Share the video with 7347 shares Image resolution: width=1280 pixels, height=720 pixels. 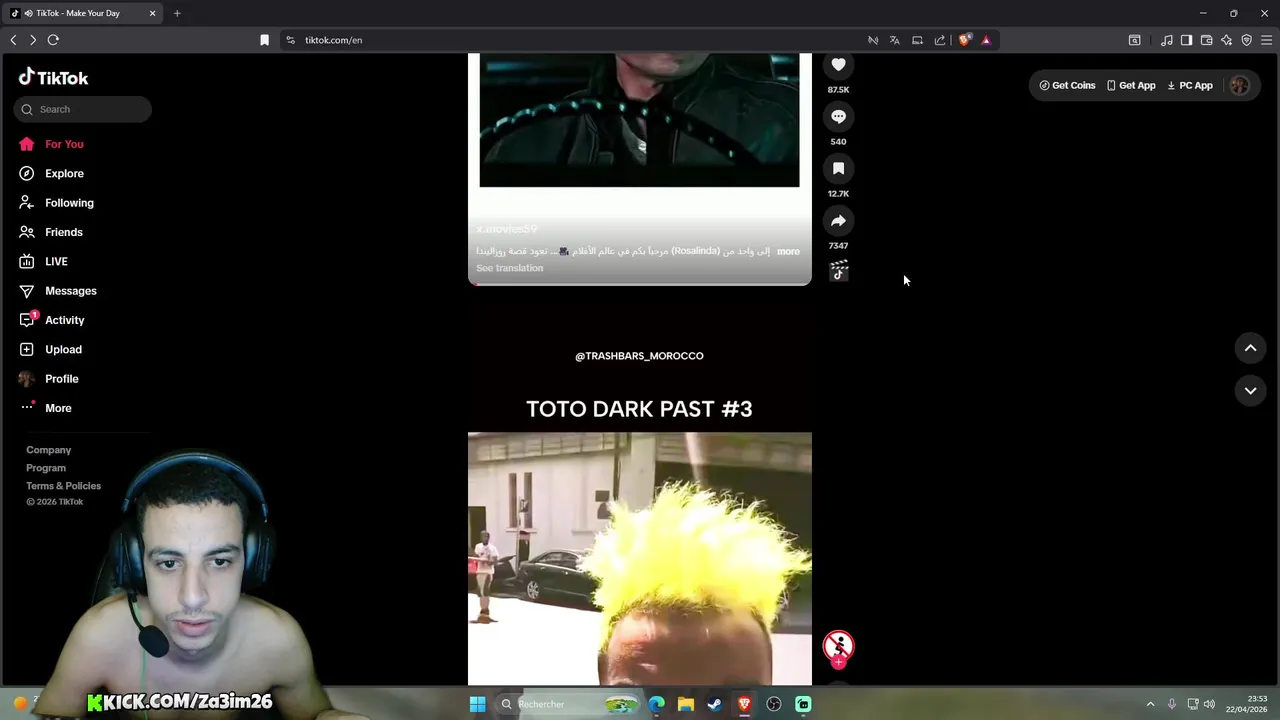tap(838, 221)
